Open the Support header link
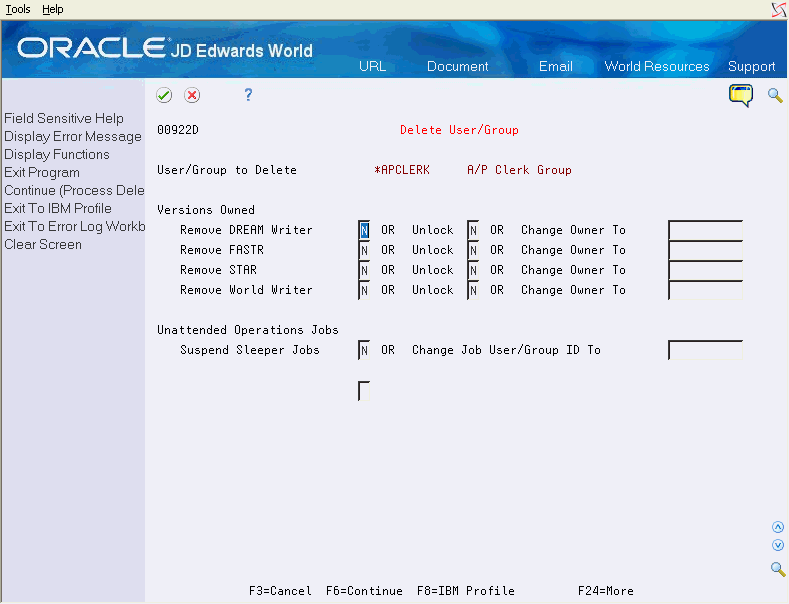 click(x=751, y=66)
